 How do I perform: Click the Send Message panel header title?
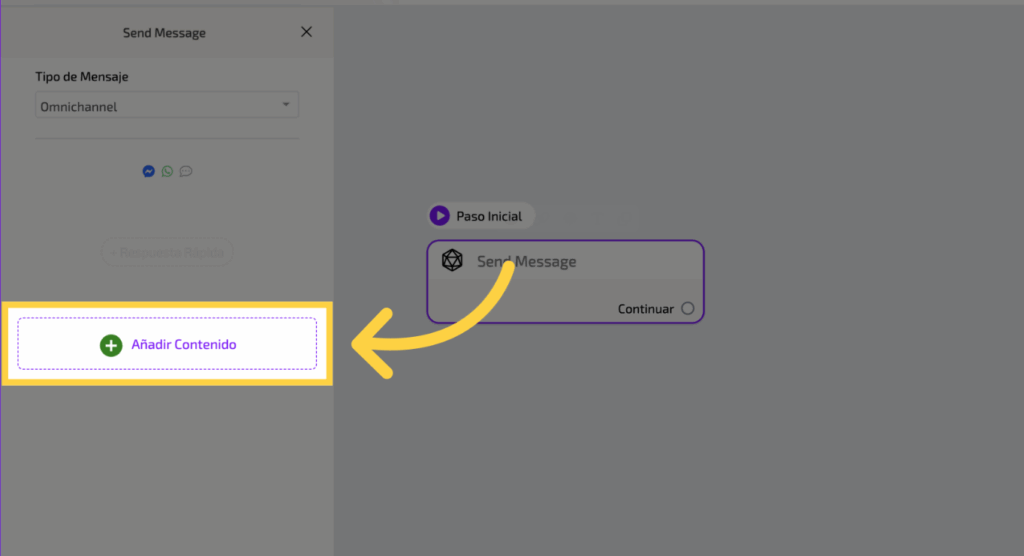point(164,33)
